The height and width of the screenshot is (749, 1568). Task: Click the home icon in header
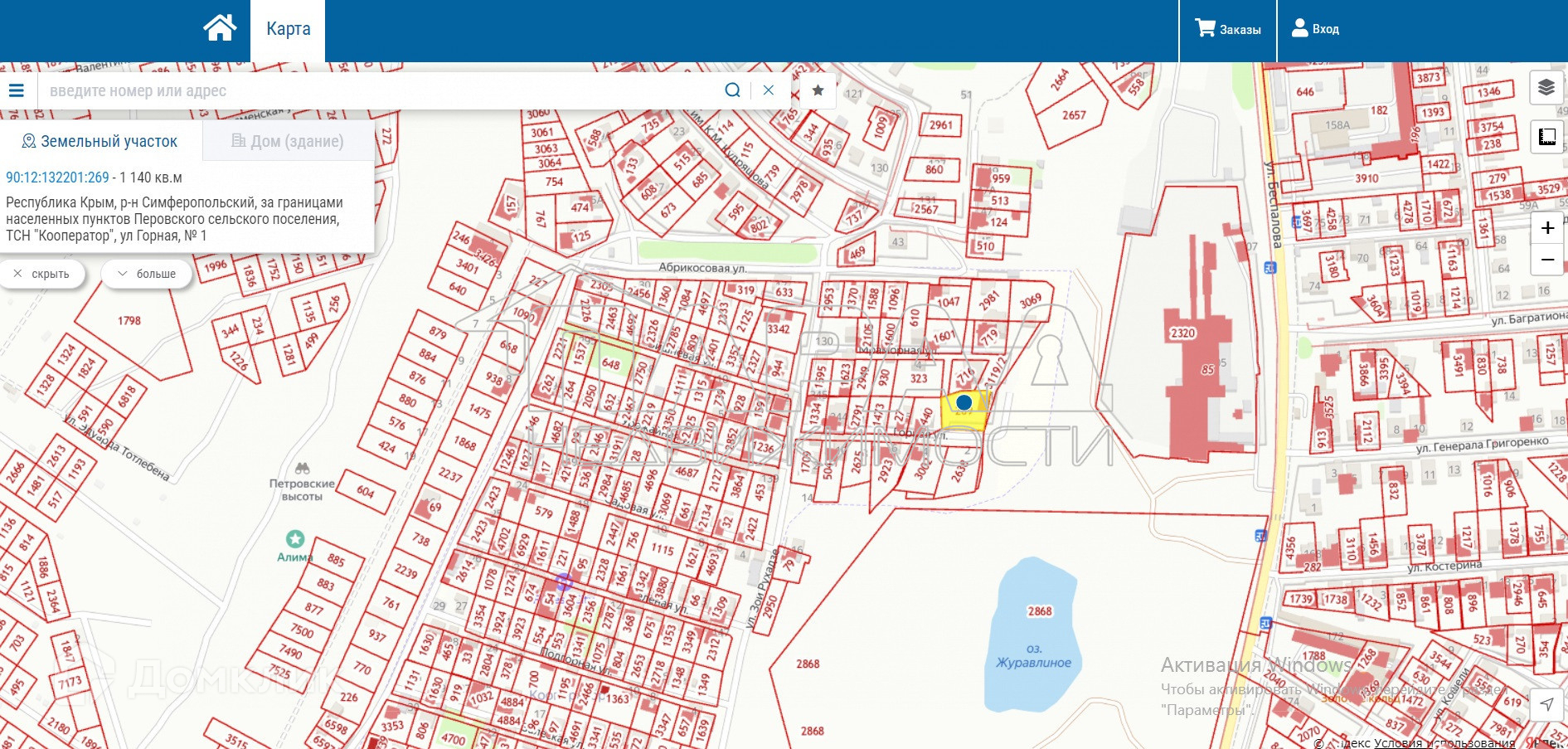coord(220,28)
